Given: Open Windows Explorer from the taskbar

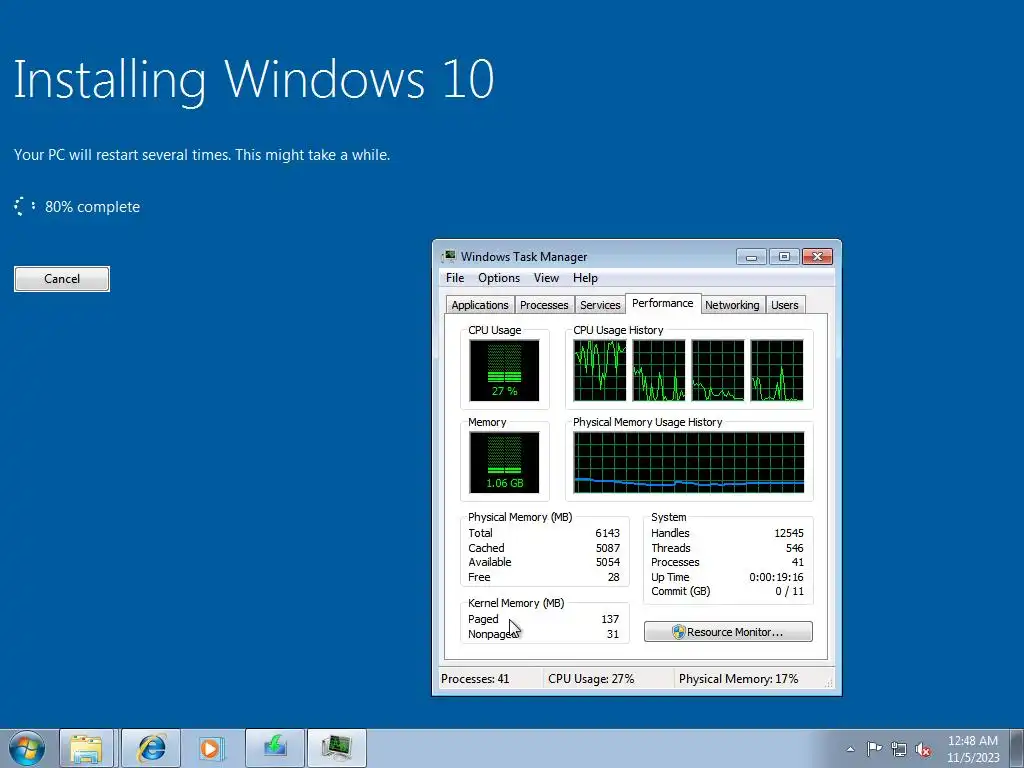Looking at the screenshot, I should pyautogui.click(x=87, y=748).
